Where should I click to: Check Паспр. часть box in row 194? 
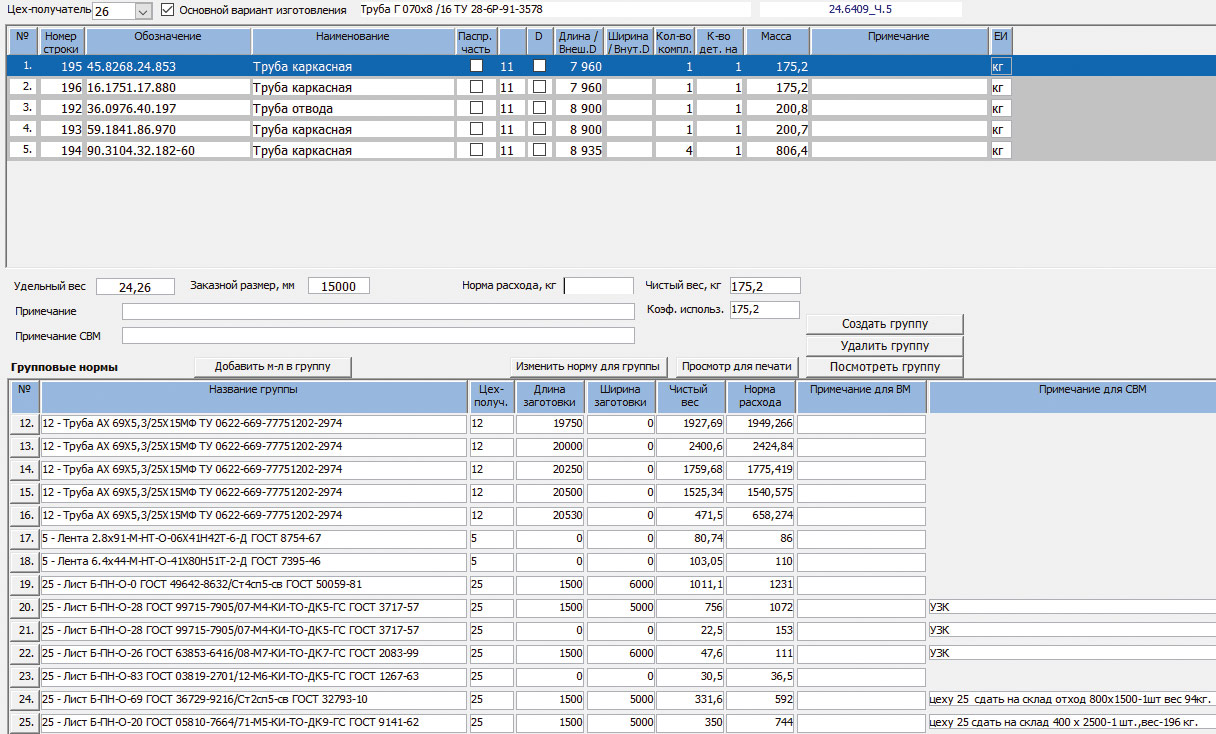(476, 150)
